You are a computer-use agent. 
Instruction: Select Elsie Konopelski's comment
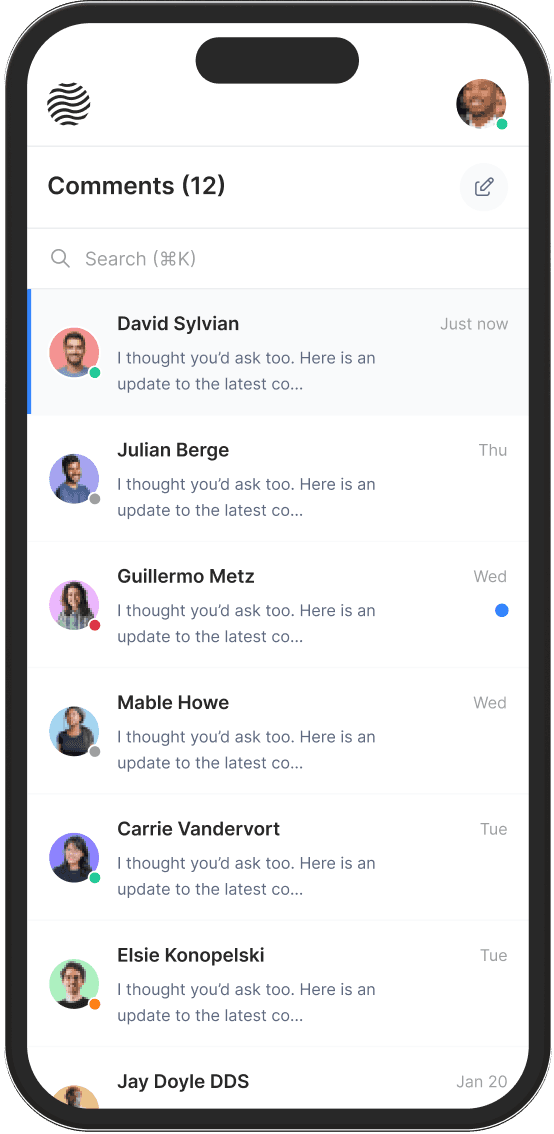(278, 984)
